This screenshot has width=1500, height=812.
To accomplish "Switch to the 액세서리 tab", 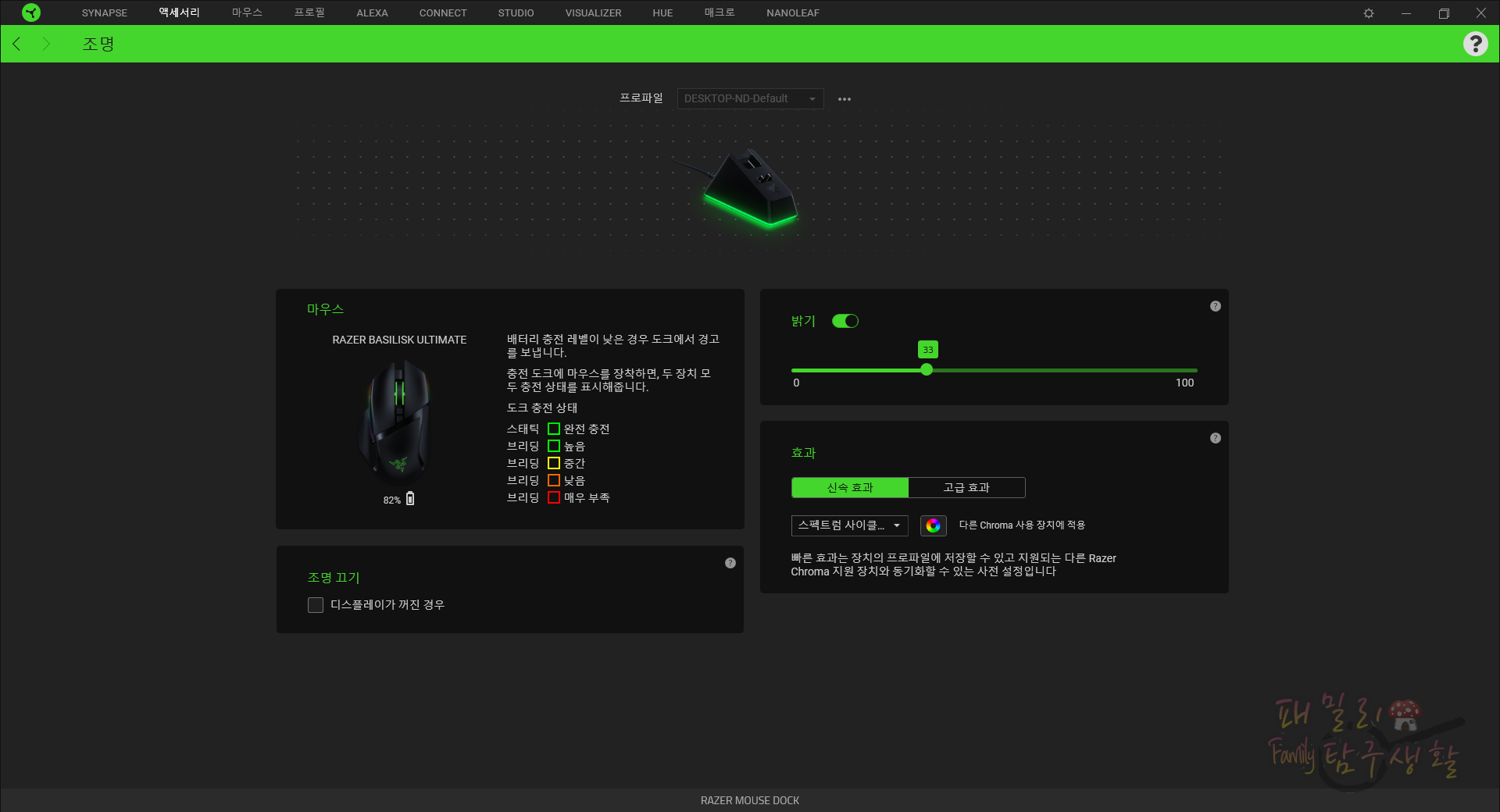I will [x=180, y=12].
